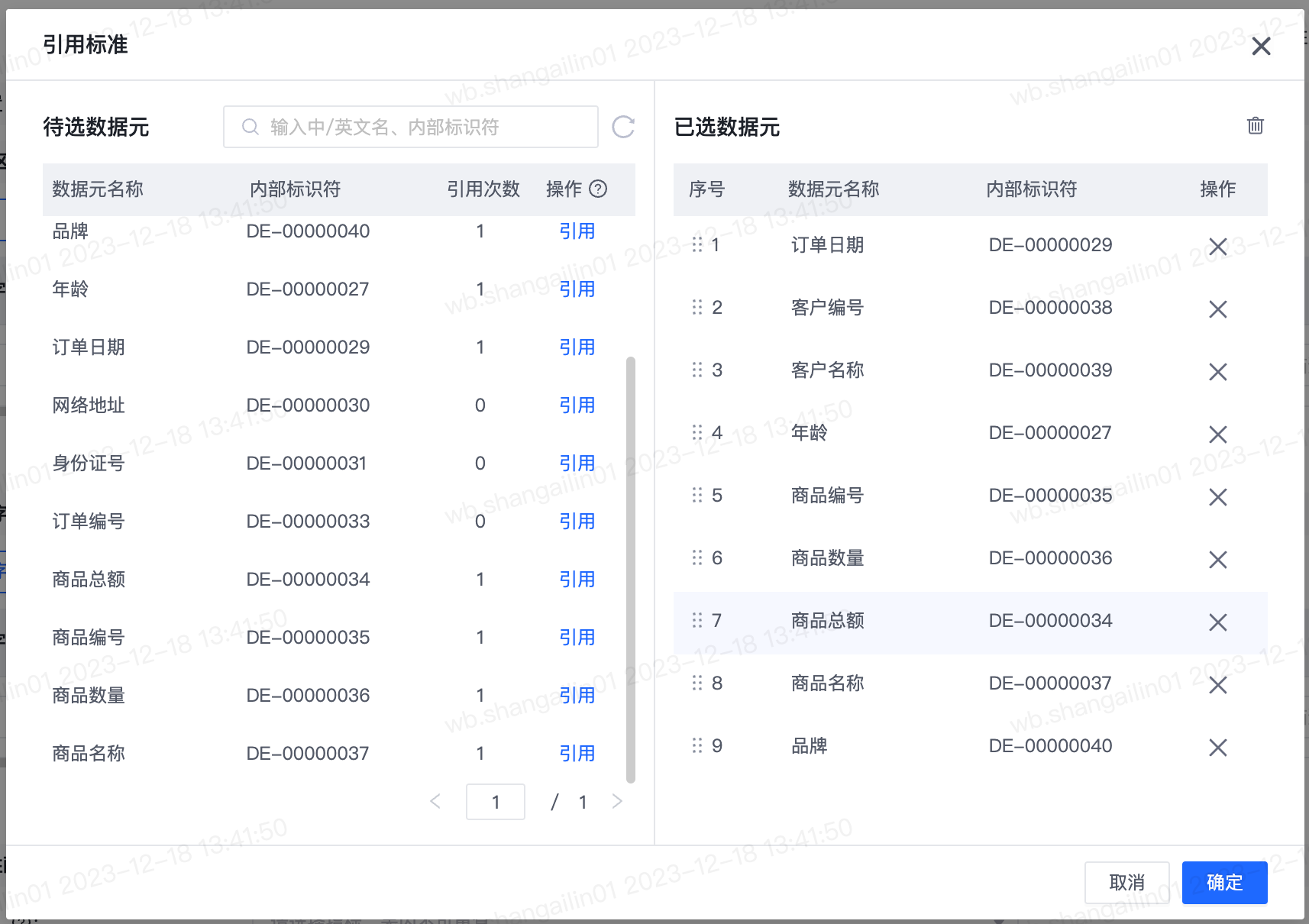Click the 已选数据元 heading

click(727, 127)
